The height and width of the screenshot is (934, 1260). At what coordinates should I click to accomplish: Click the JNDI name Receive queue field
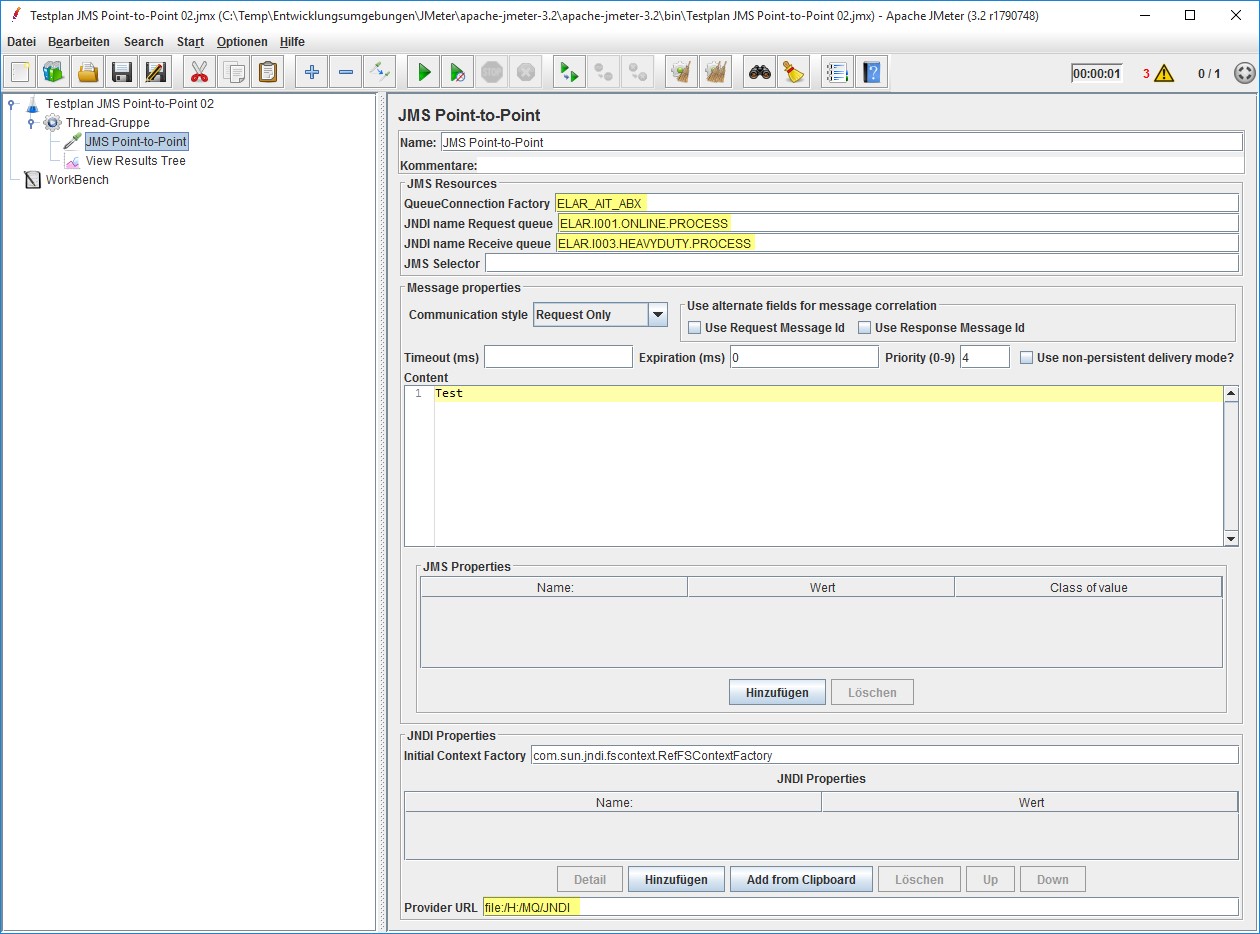pyautogui.click(x=897, y=243)
